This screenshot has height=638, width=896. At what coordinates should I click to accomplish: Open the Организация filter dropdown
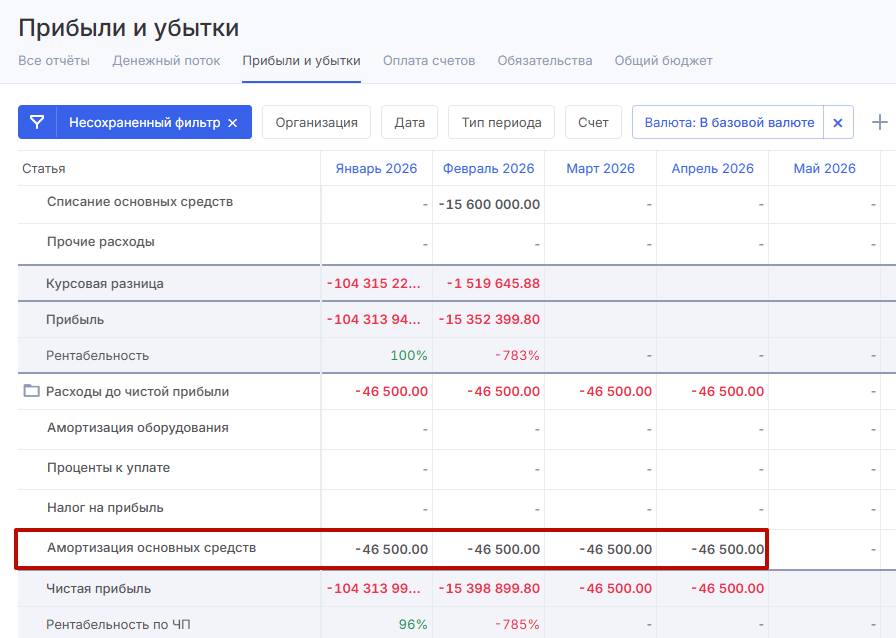pyautogui.click(x=316, y=122)
